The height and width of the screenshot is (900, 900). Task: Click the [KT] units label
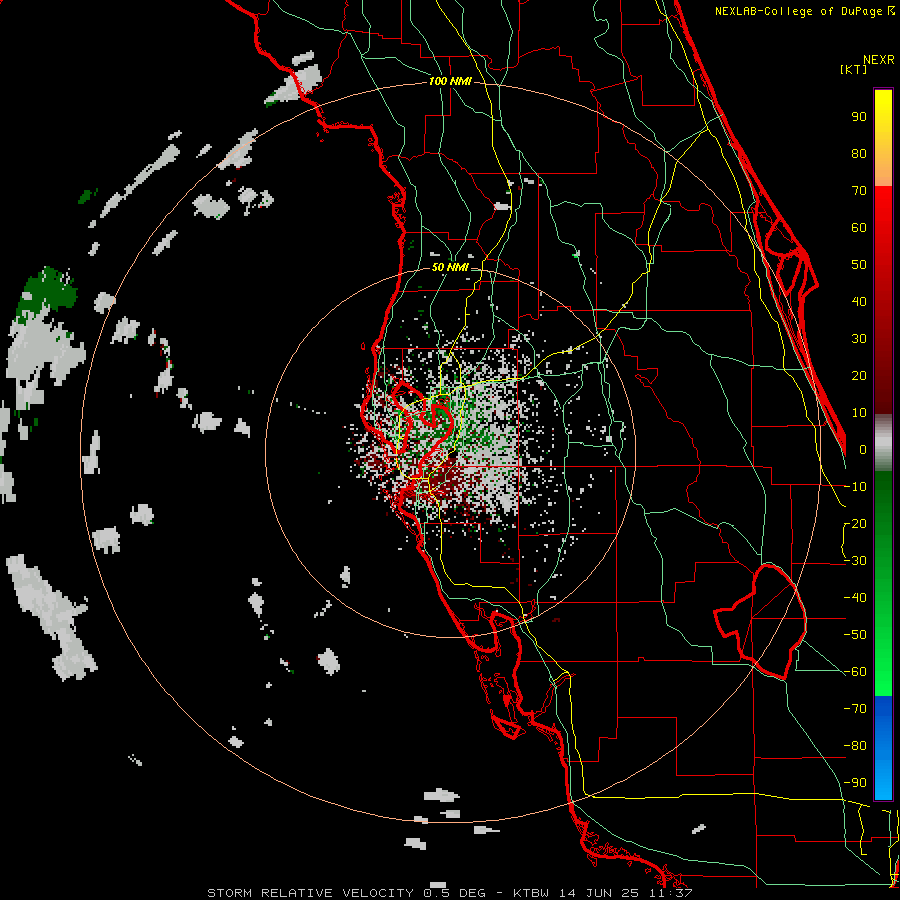point(854,69)
